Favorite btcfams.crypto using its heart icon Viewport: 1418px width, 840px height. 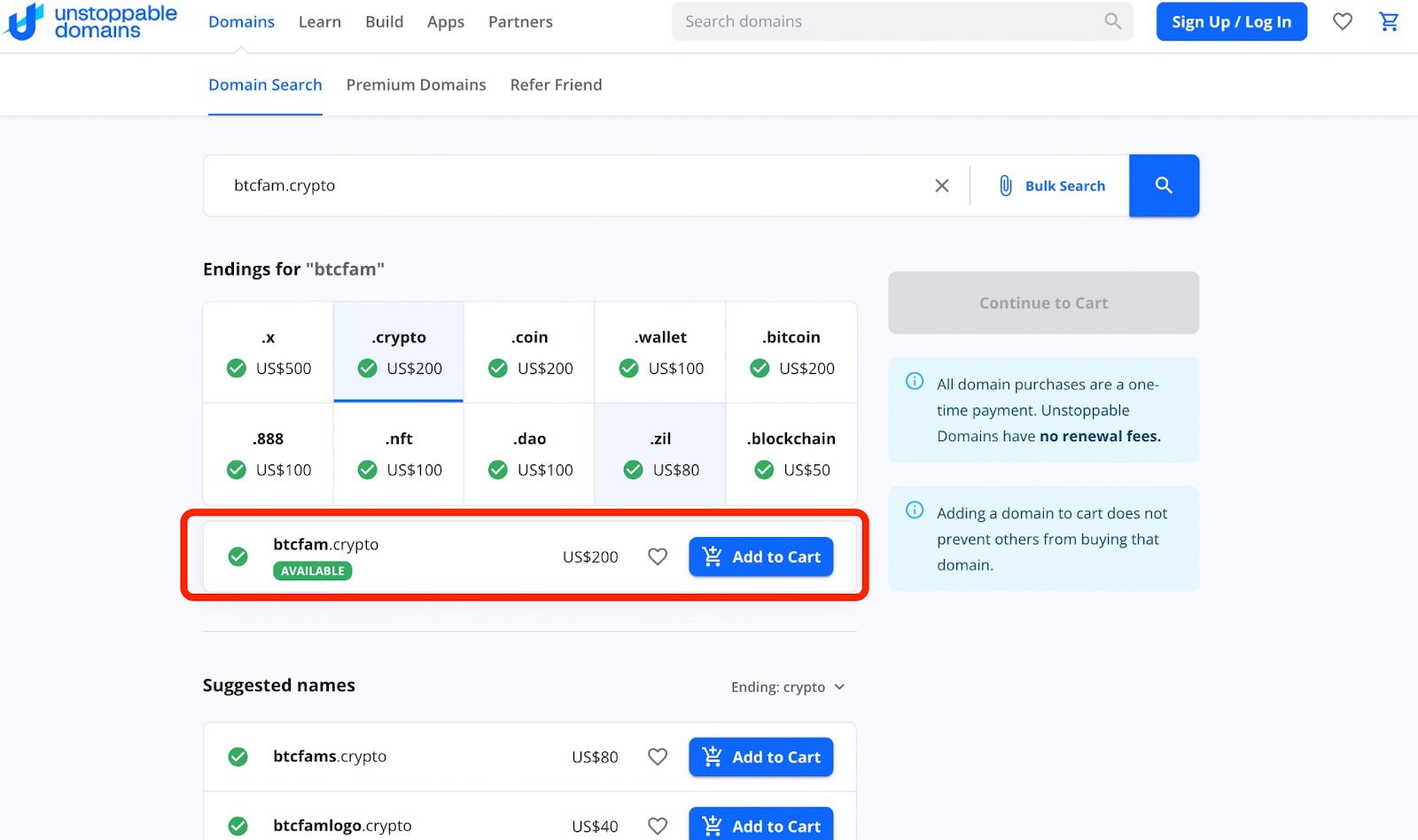coord(658,757)
